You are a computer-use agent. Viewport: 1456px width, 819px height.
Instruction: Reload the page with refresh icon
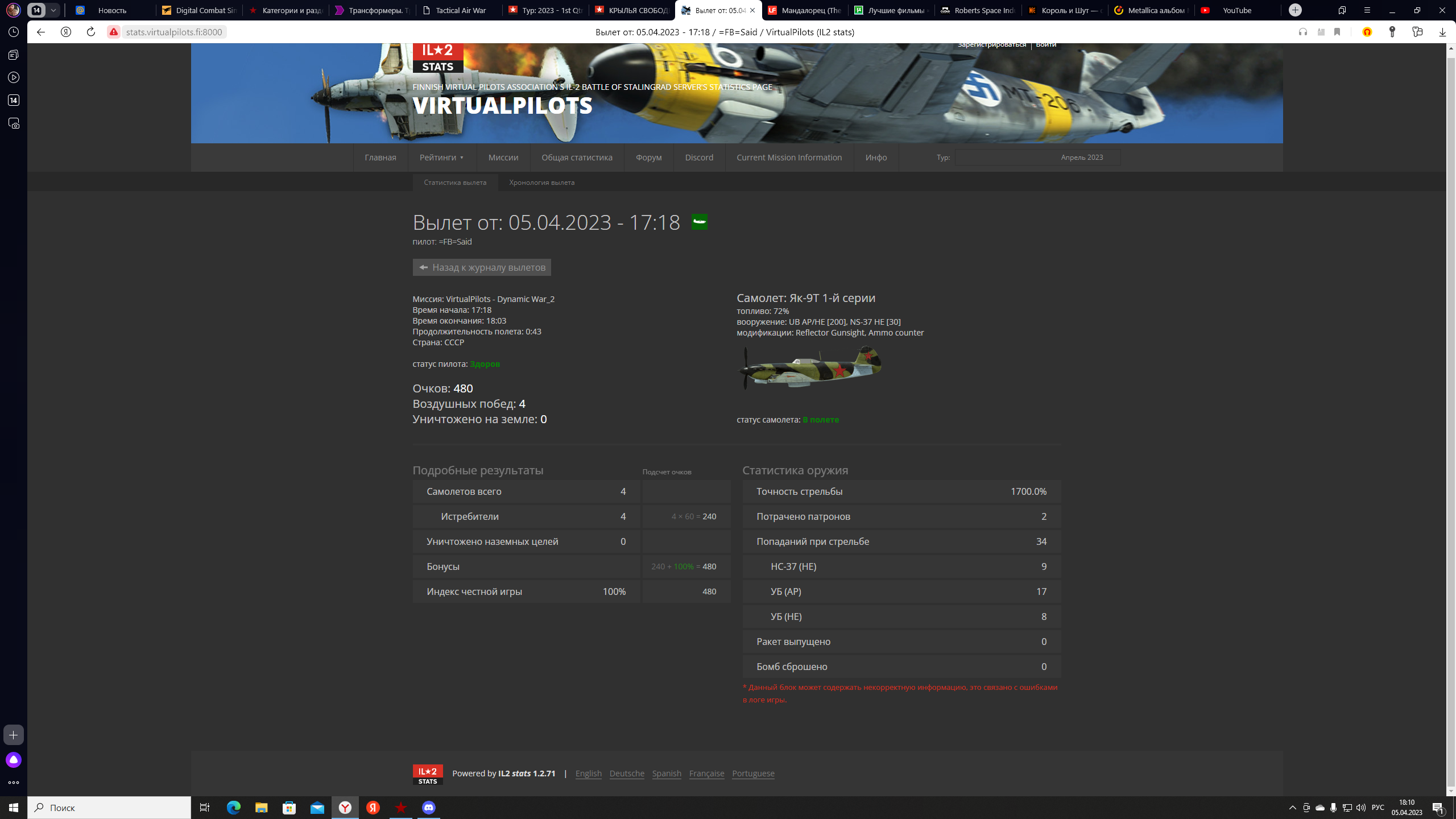point(90,32)
